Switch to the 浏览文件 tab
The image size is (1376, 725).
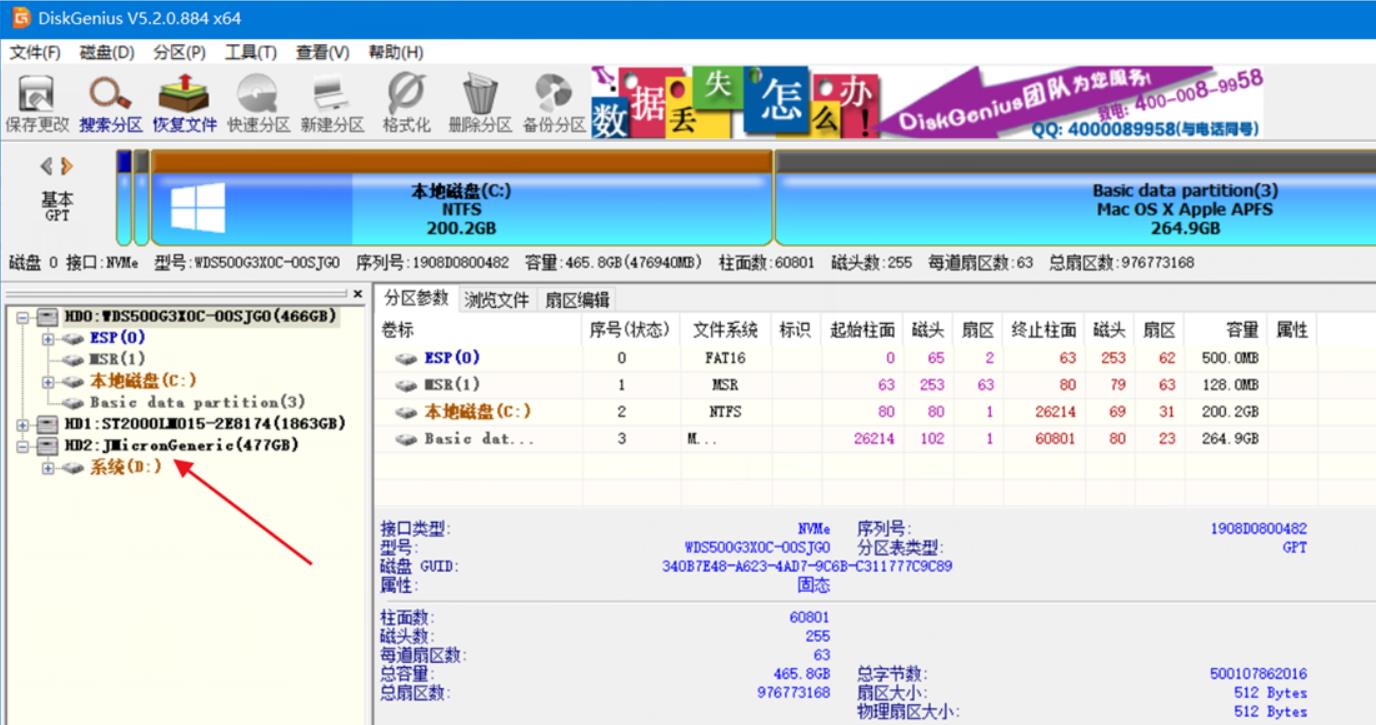[498, 298]
